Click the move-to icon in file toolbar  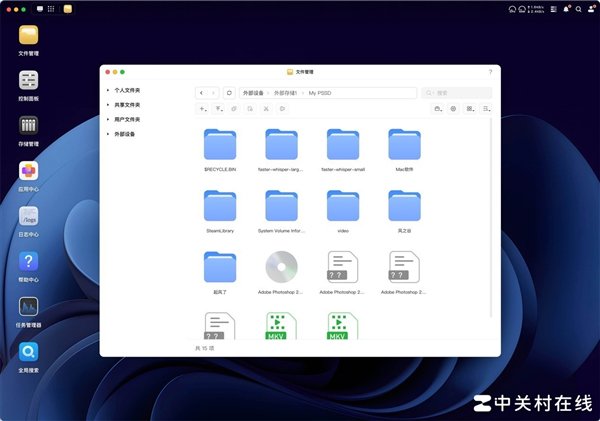(282, 109)
